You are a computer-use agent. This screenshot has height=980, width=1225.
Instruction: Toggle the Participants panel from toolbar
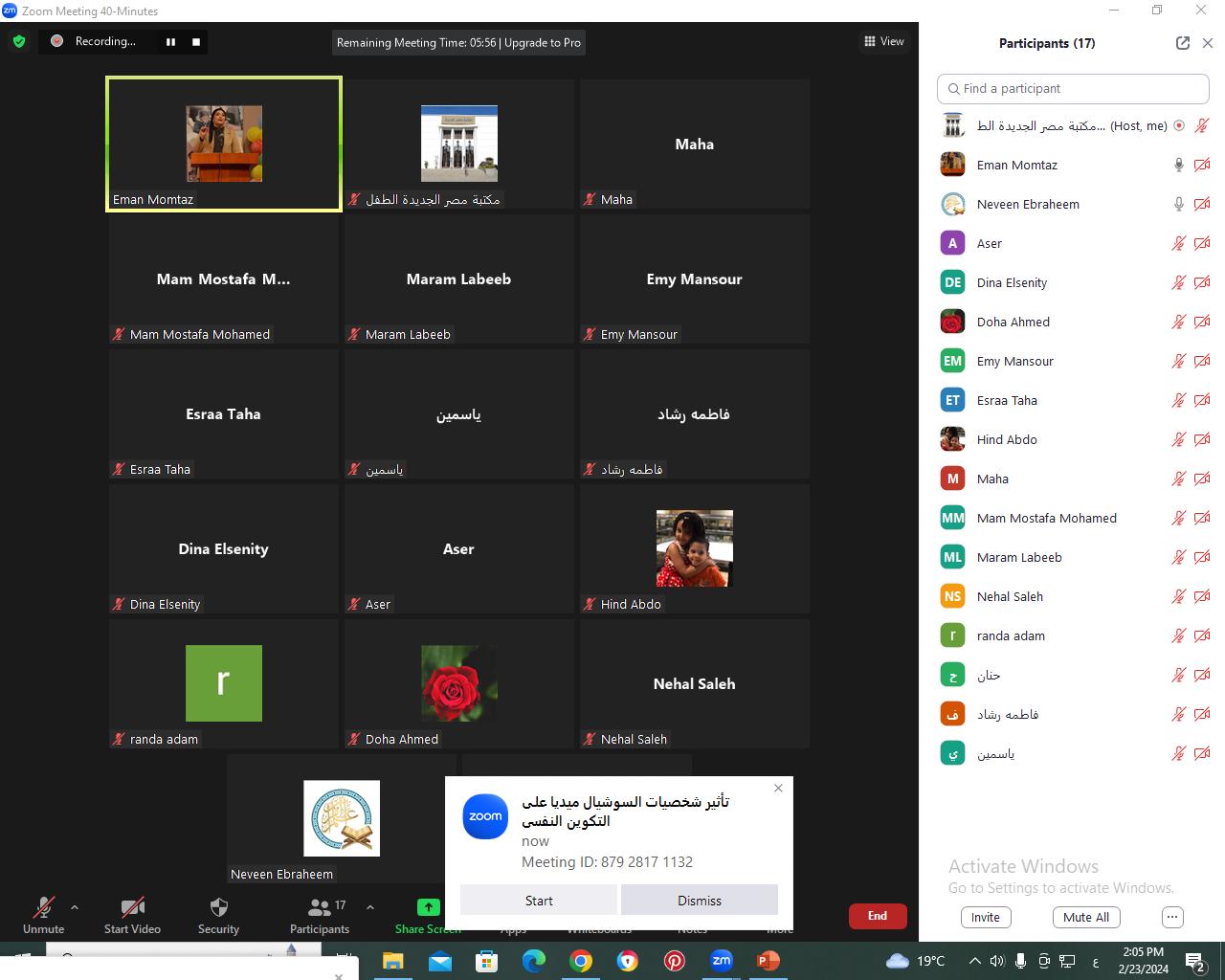(320, 915)
